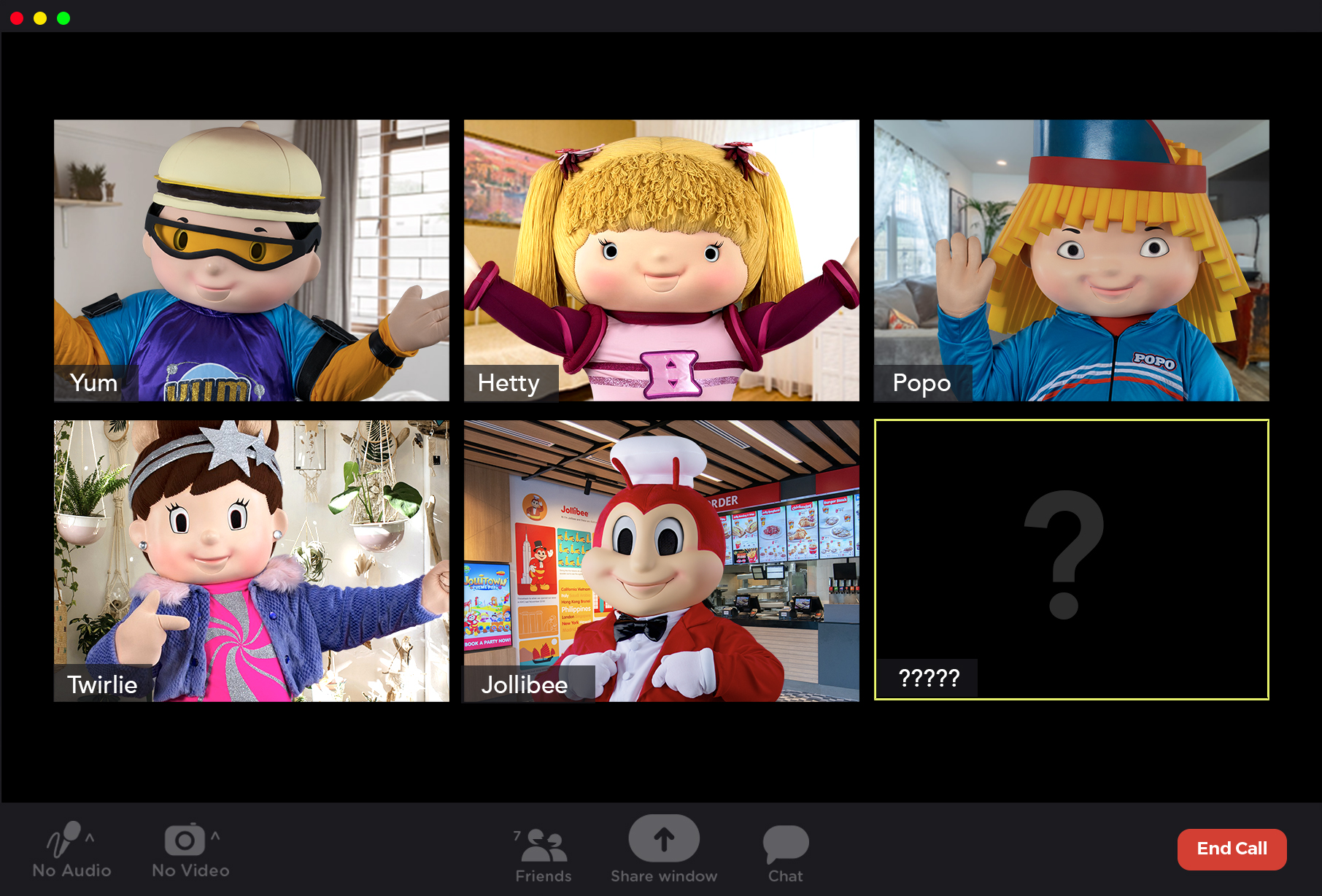
Task: Minimize the window with yellow button
Action: 40,18
